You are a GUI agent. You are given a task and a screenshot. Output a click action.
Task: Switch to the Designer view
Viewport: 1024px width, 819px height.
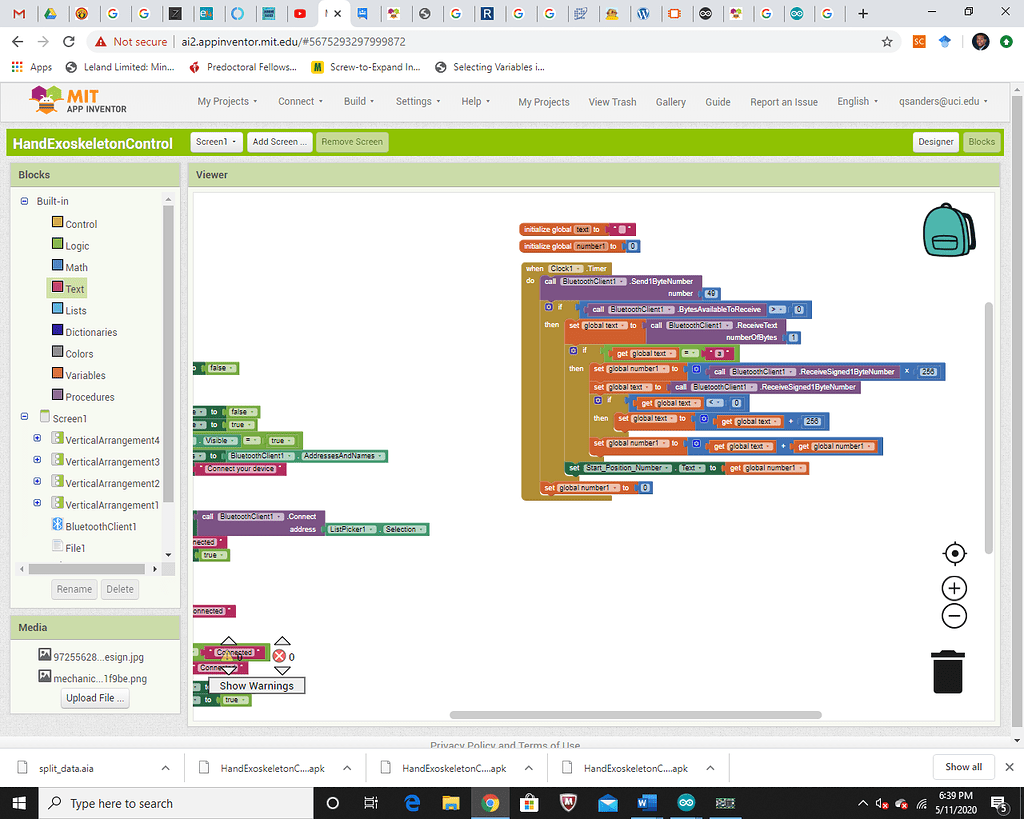[936, 141]
